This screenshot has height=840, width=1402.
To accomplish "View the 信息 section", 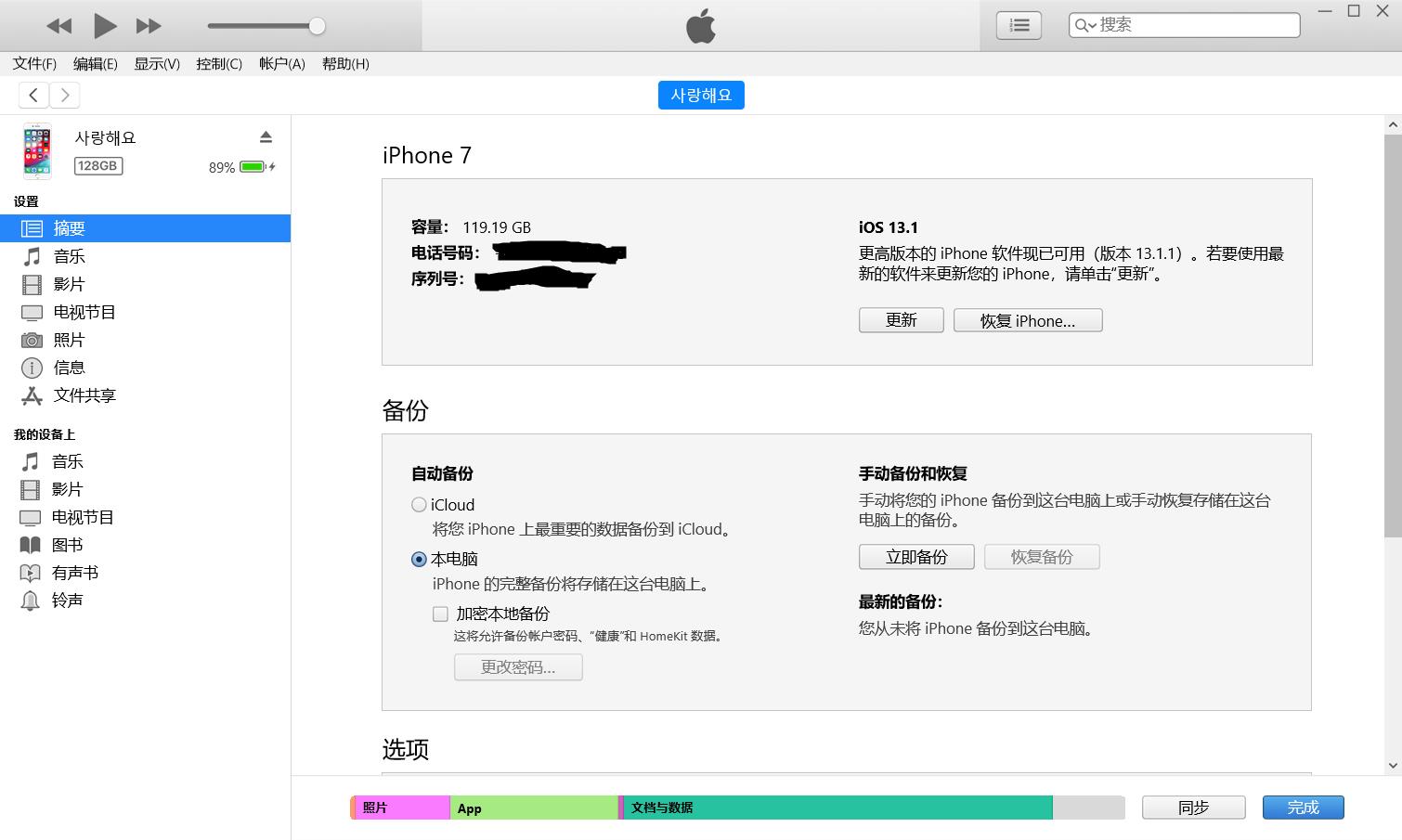I will 69,368.
